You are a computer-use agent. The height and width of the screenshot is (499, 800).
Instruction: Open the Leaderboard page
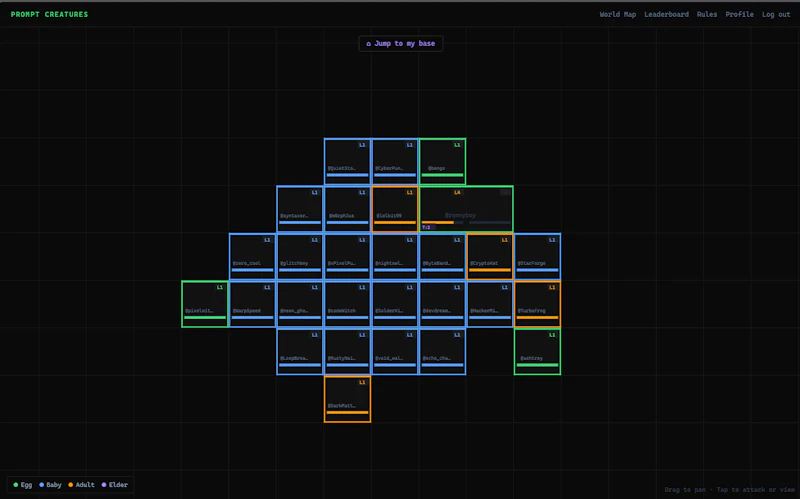pyautogui.click(x=666, y=14)
